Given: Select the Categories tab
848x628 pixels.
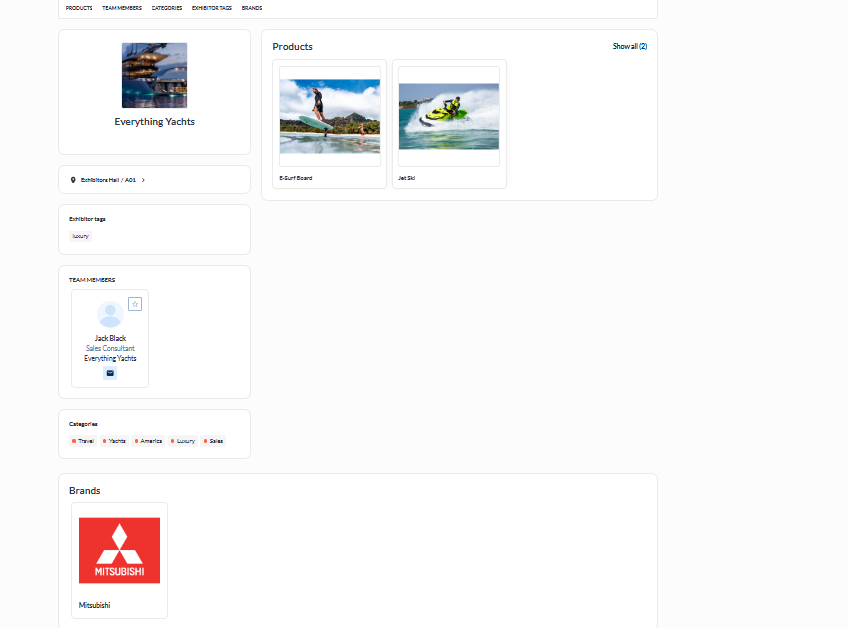Looking at the screenshot, I should click(167, 8).
